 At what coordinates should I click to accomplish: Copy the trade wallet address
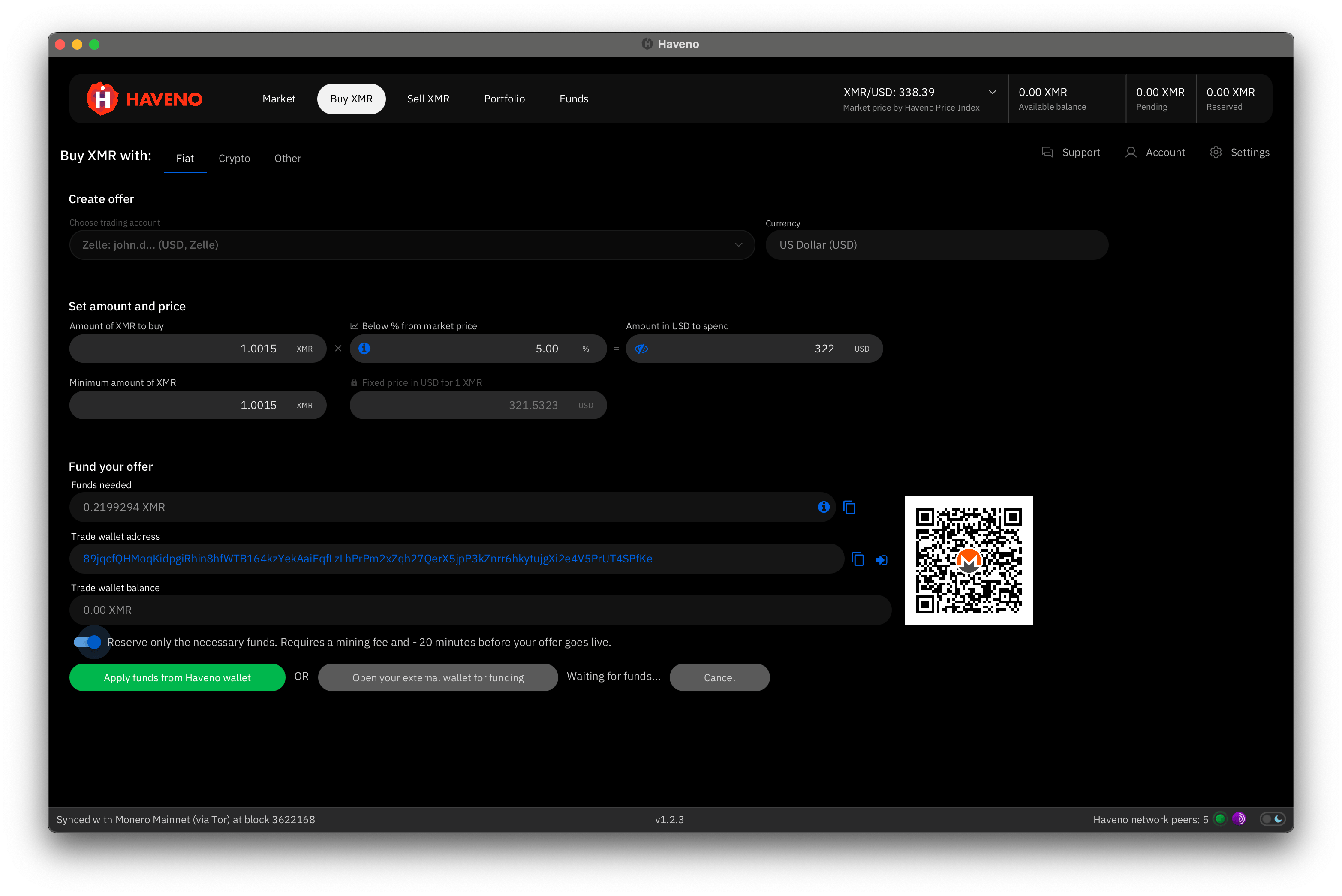click(x=858, y=559)
